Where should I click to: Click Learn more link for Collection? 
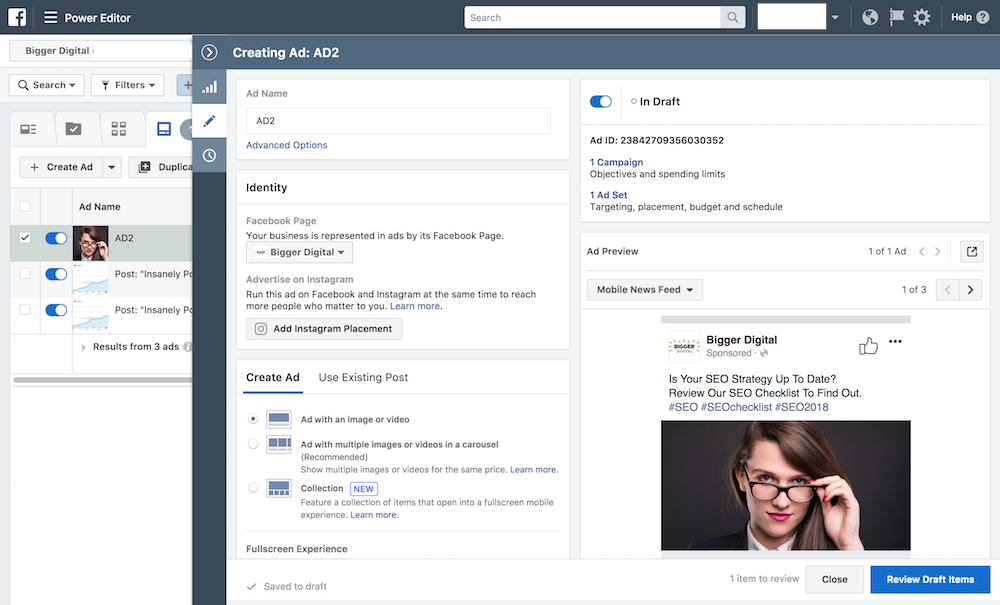click(x=374, y=515)
